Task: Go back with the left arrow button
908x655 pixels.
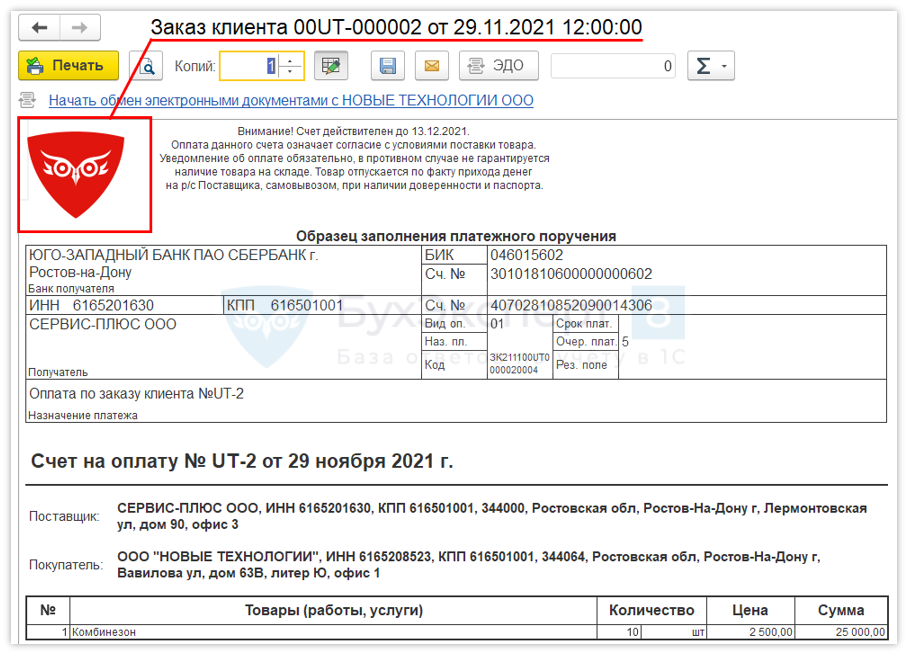Action: pos(39,28)
